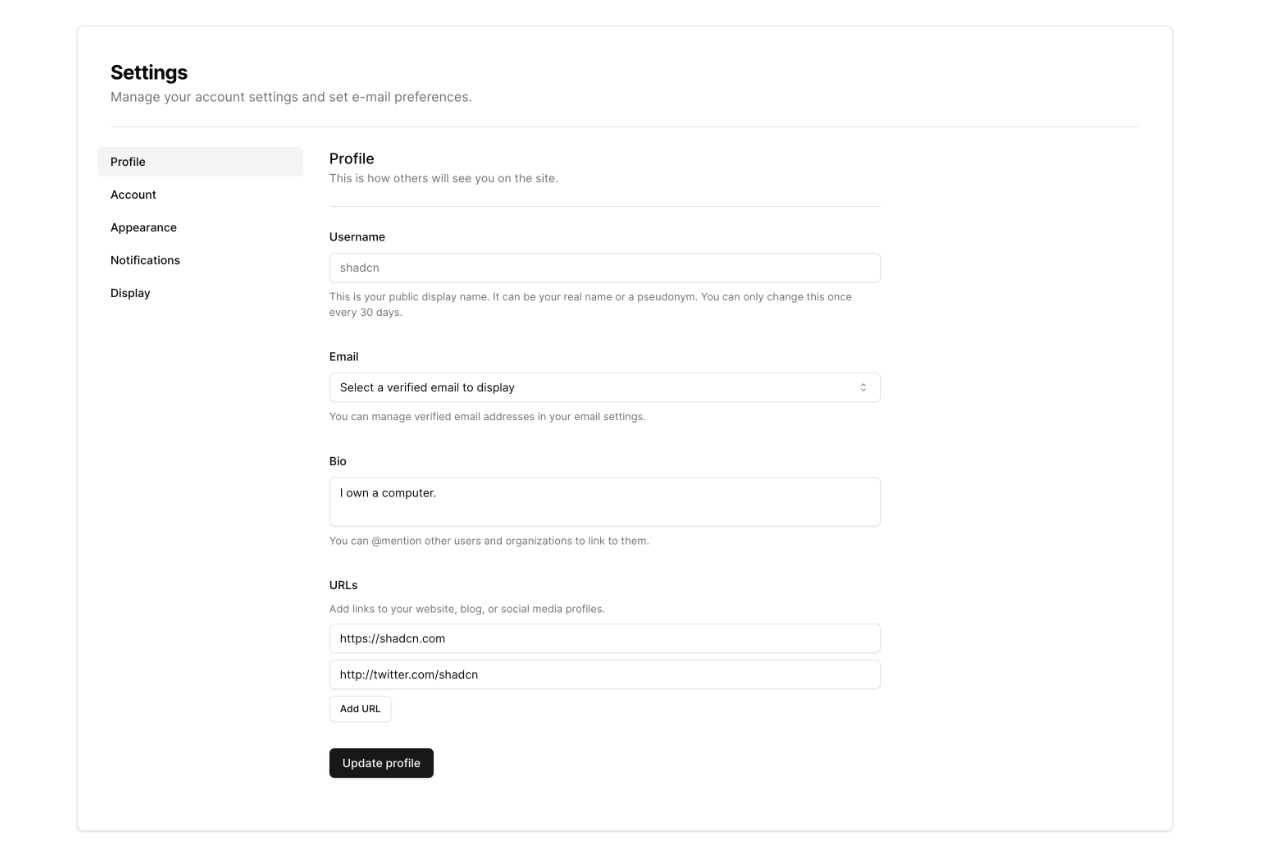
Task: Click the Email field label
Action: click(x=343, y=357)
